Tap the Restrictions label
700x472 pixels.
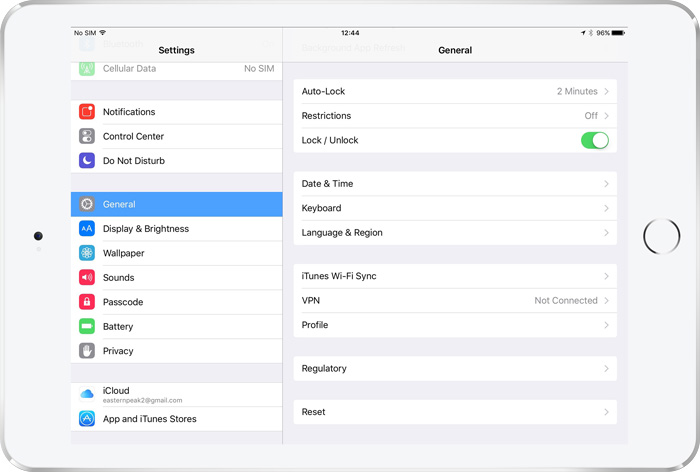(326, 116)
